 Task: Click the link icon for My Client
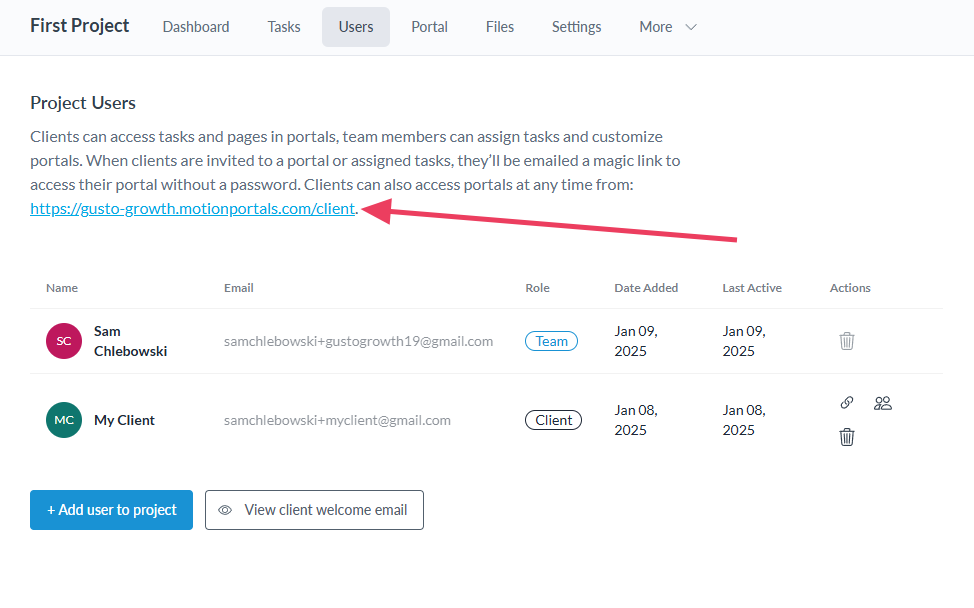[847, 403]
